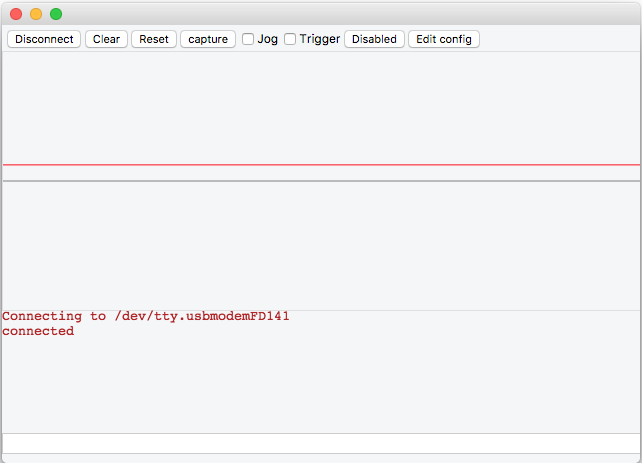Screen dimensions: 642x463
Task: Reset the device using Reset button
Action: 154,39
